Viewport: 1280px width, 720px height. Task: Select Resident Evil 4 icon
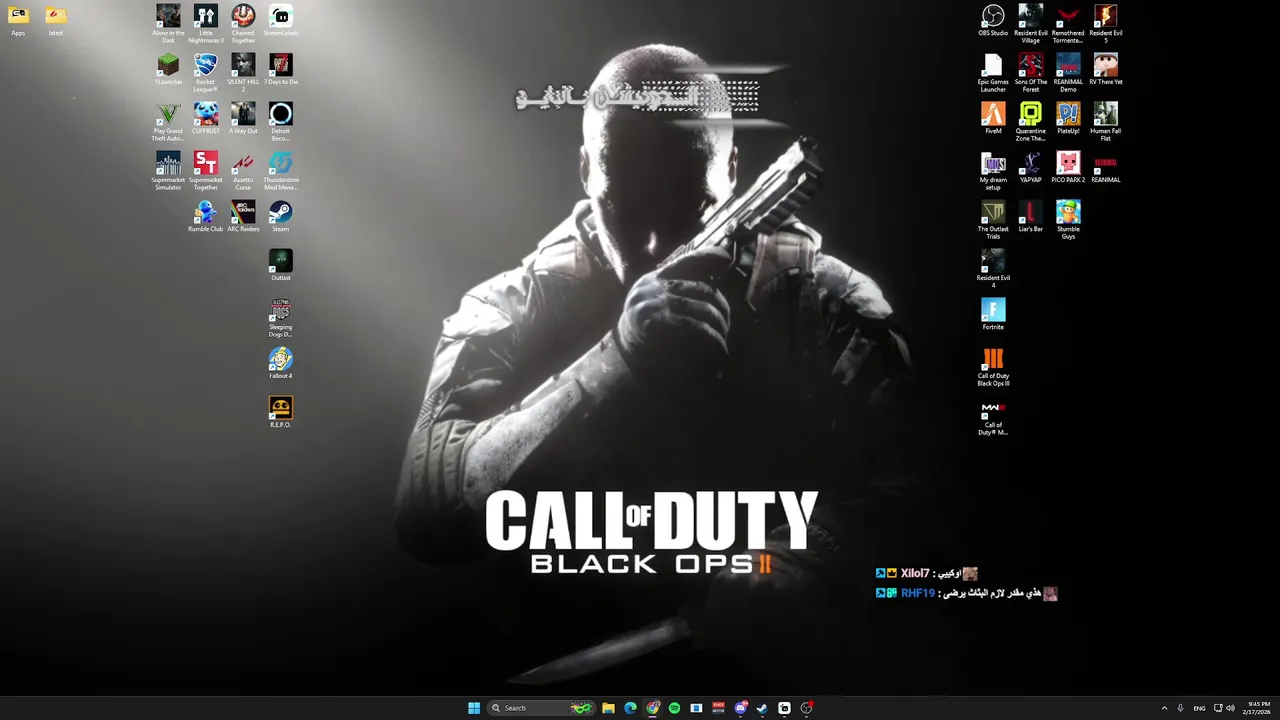click(x=993, y=269)
